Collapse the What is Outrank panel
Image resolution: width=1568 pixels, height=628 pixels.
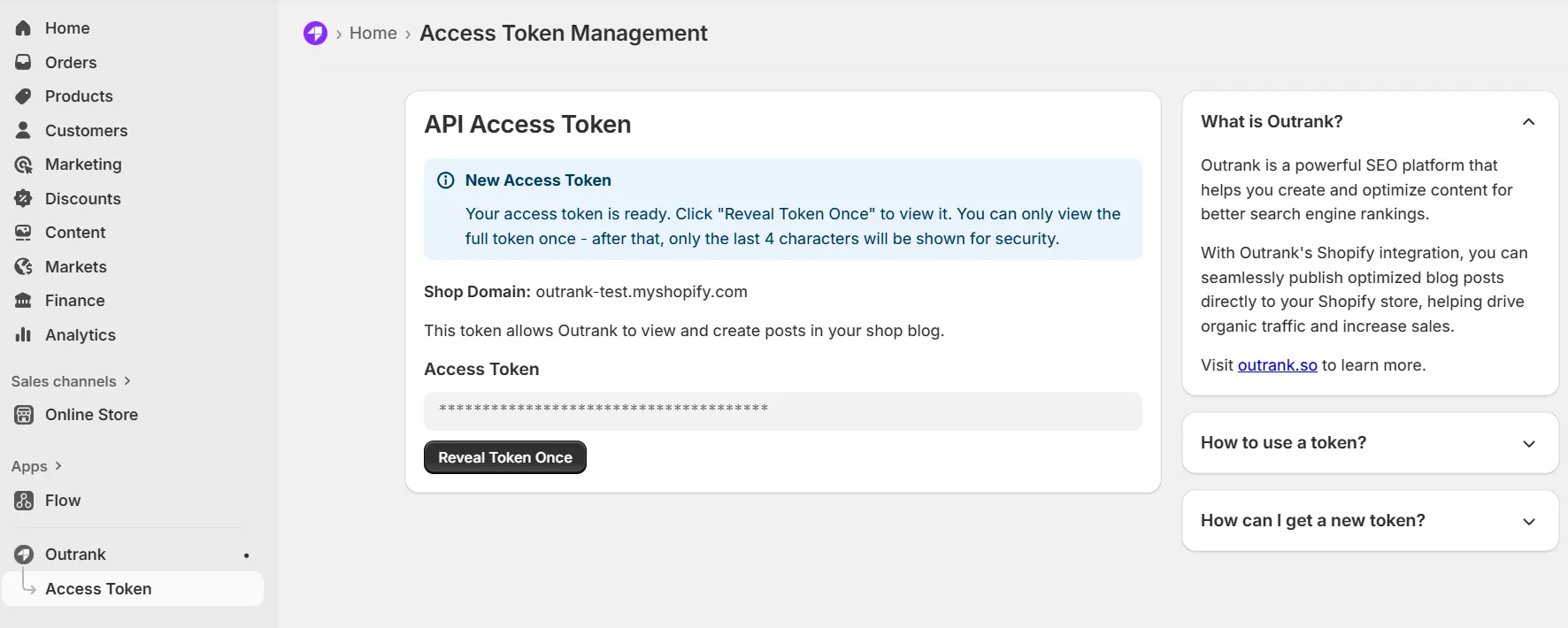click(1528, 122)
